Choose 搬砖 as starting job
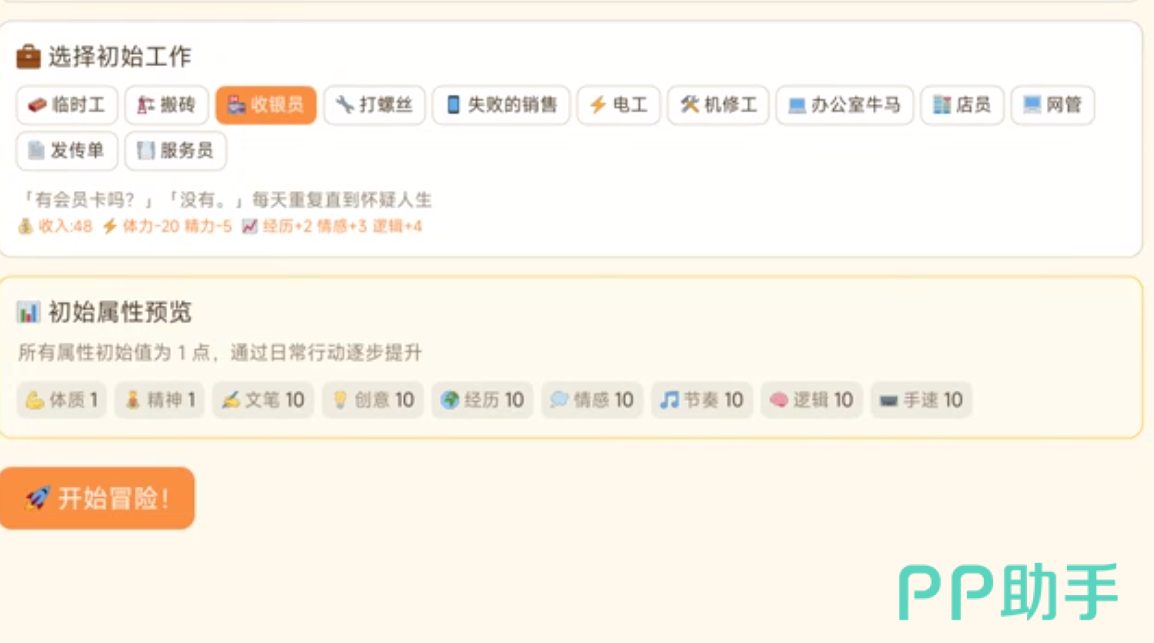The image size is (1154, 643). point(166,105)
